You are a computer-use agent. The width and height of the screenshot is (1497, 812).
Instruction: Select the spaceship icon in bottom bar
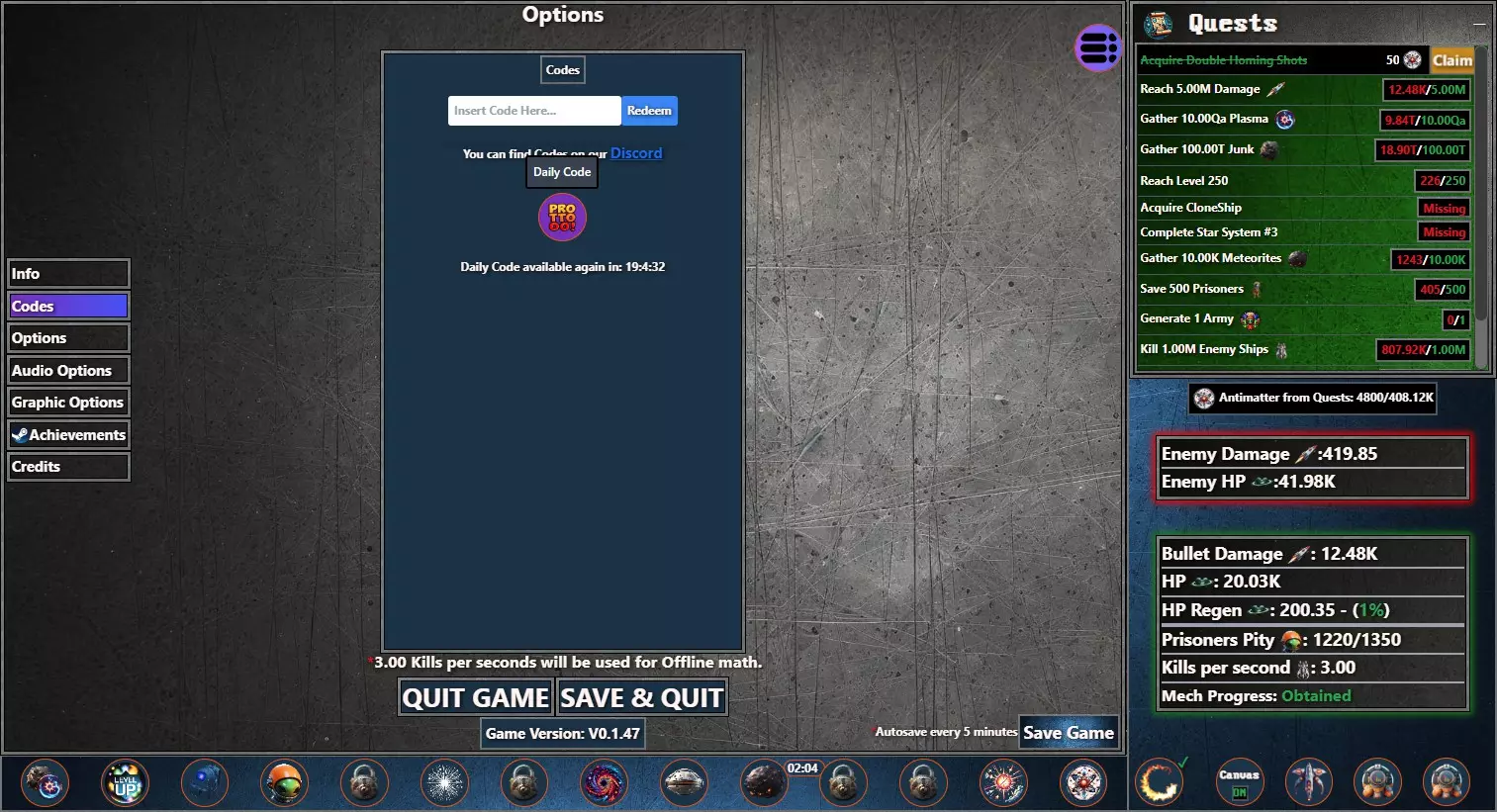[x=1308, y=783]
